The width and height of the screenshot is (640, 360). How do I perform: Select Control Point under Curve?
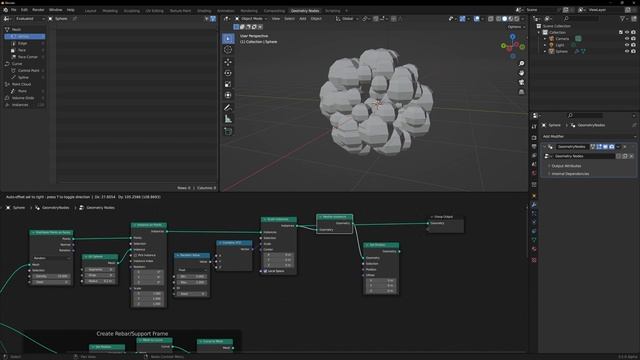tap(25, 71)
